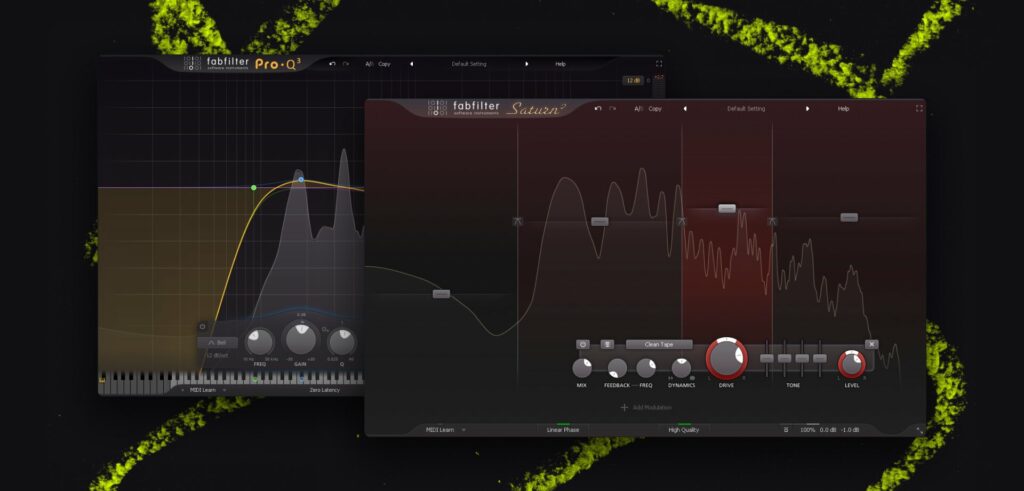Image resolution: width=1024 pixels, height=491 pixels.
Task: Click the Saturn resize corner handle
Action: pos(920,430)
